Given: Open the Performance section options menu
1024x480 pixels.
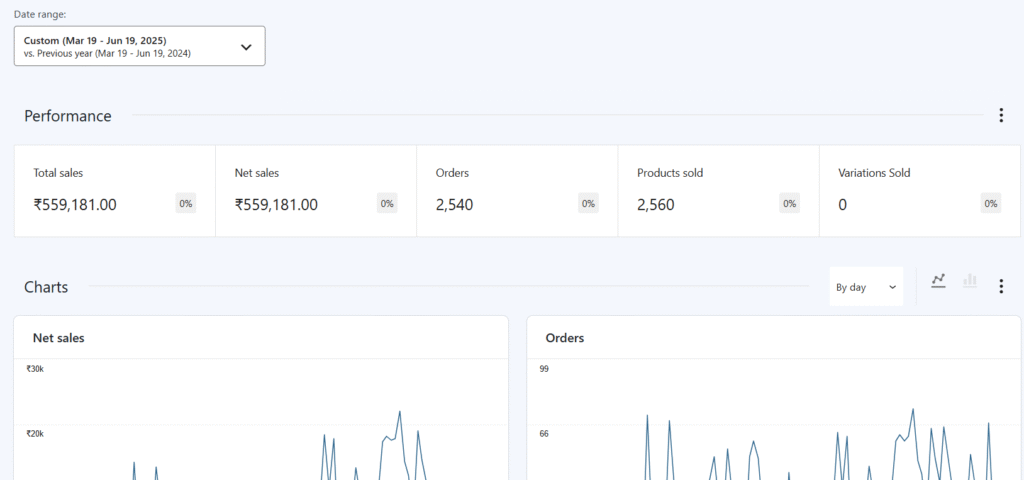Looking at the screenshot, I should pyautogui.click(x=1001, y=116).
